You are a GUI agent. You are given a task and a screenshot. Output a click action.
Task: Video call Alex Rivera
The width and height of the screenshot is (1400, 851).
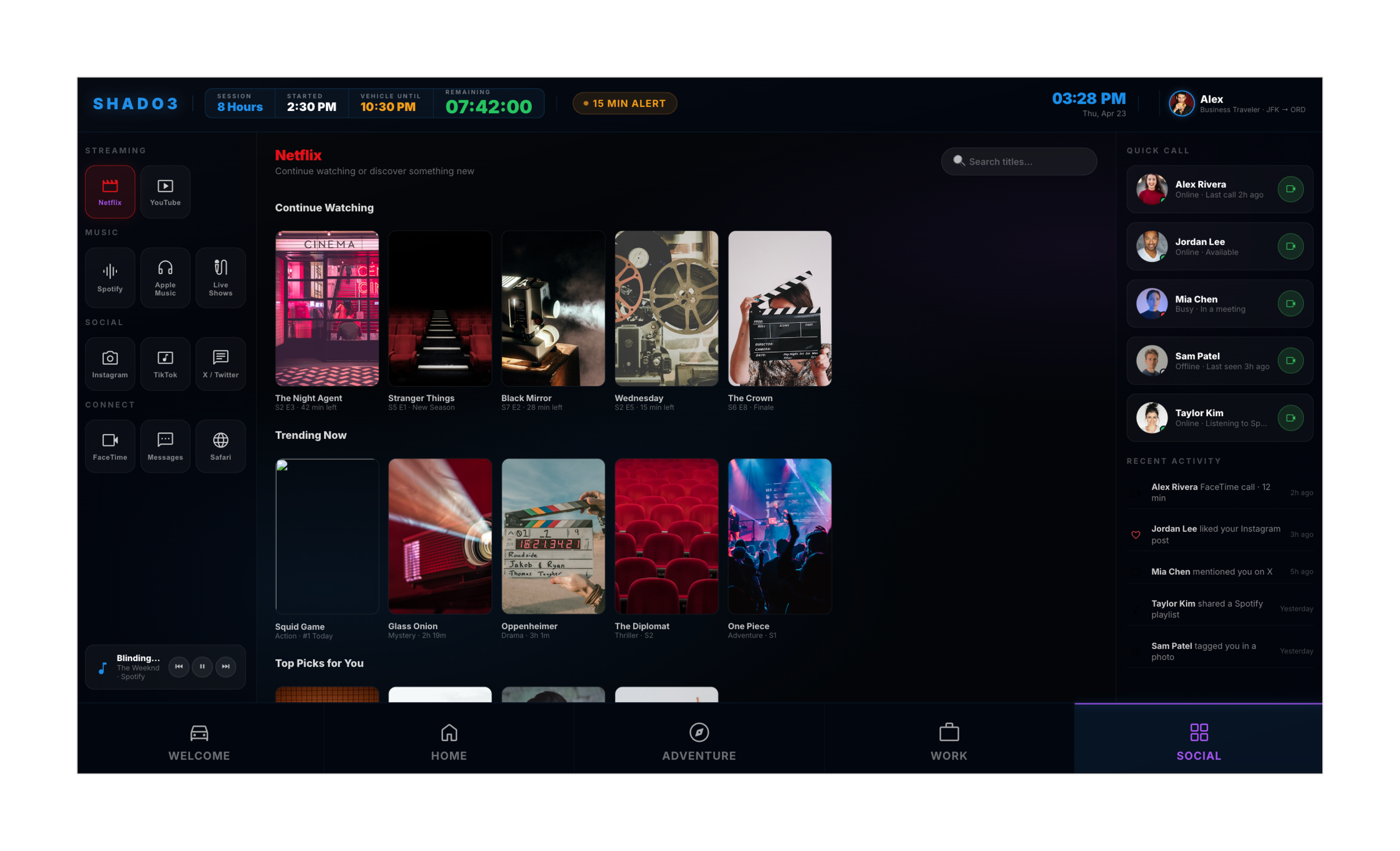[1290, 189]
